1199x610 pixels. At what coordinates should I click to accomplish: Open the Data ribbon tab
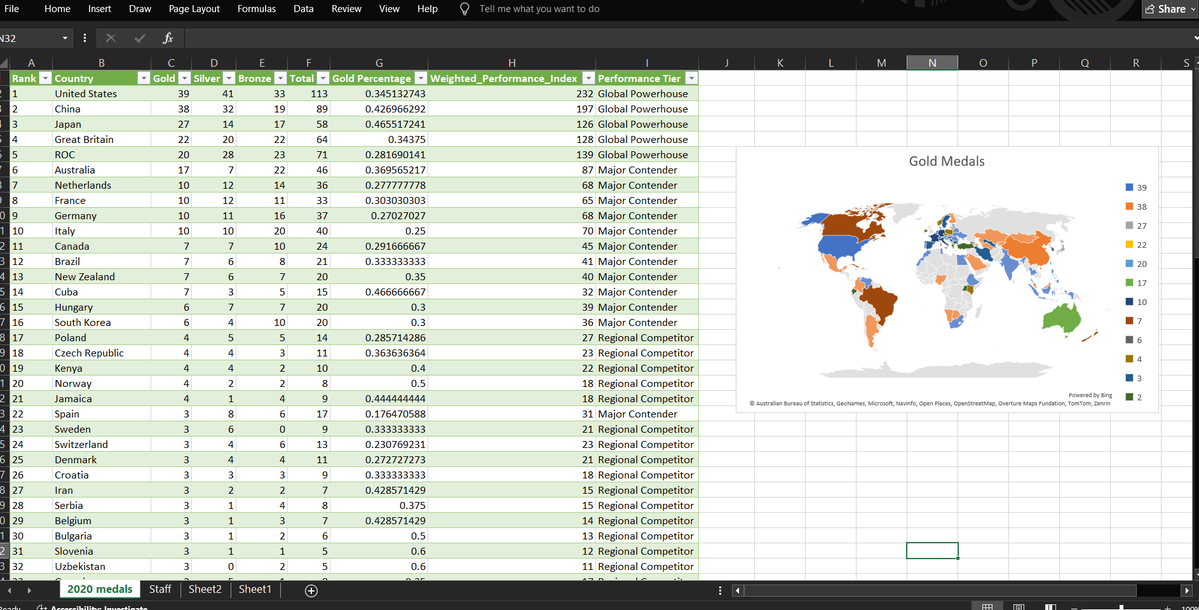tap(304, 9)
